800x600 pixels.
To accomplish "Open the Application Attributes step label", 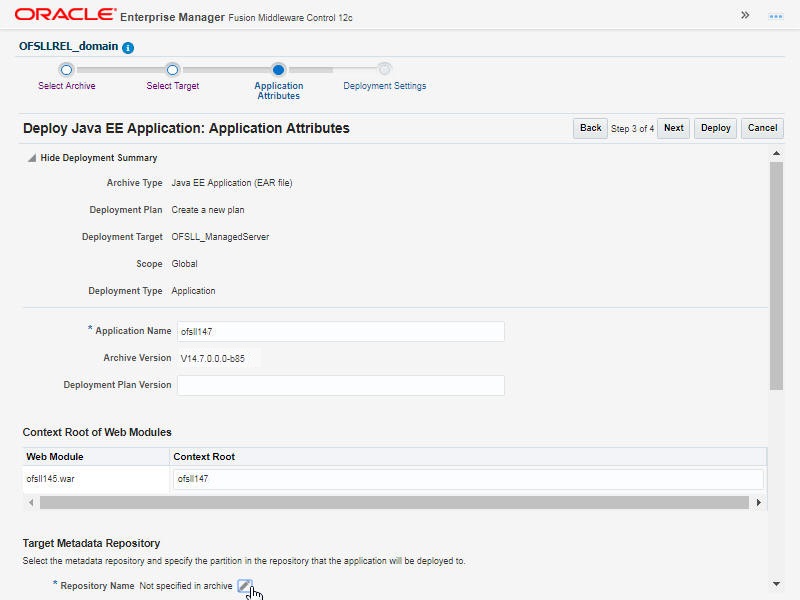I will click(x=279, y=91).
